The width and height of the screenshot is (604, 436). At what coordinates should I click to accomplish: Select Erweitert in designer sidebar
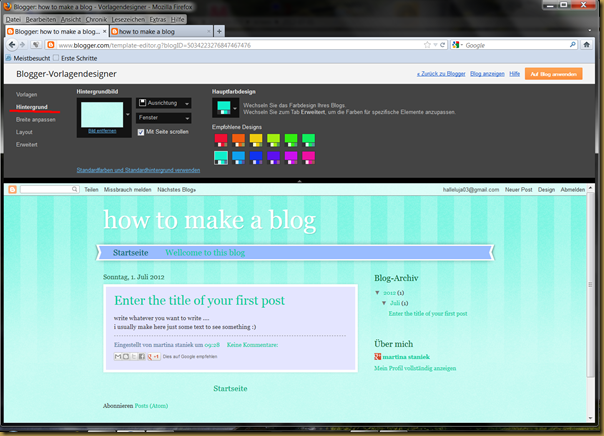coord(27,144)
